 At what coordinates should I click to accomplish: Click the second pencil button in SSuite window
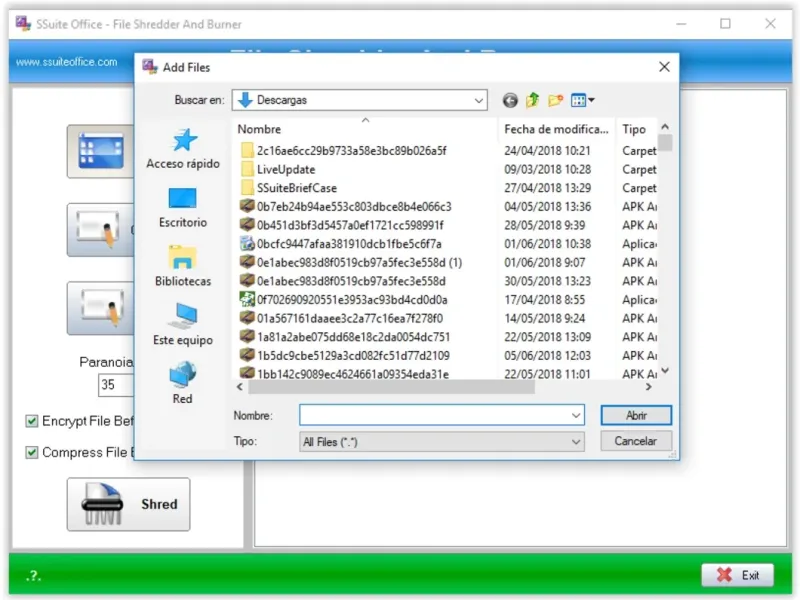tap(101, 230)
